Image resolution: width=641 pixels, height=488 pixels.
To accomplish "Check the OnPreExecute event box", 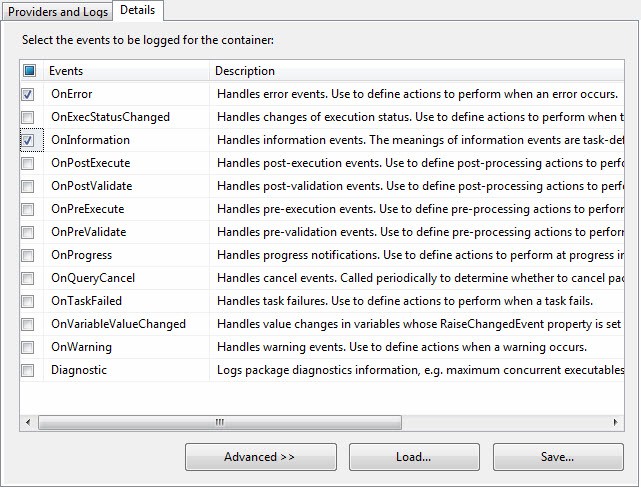I will [28, 209].
